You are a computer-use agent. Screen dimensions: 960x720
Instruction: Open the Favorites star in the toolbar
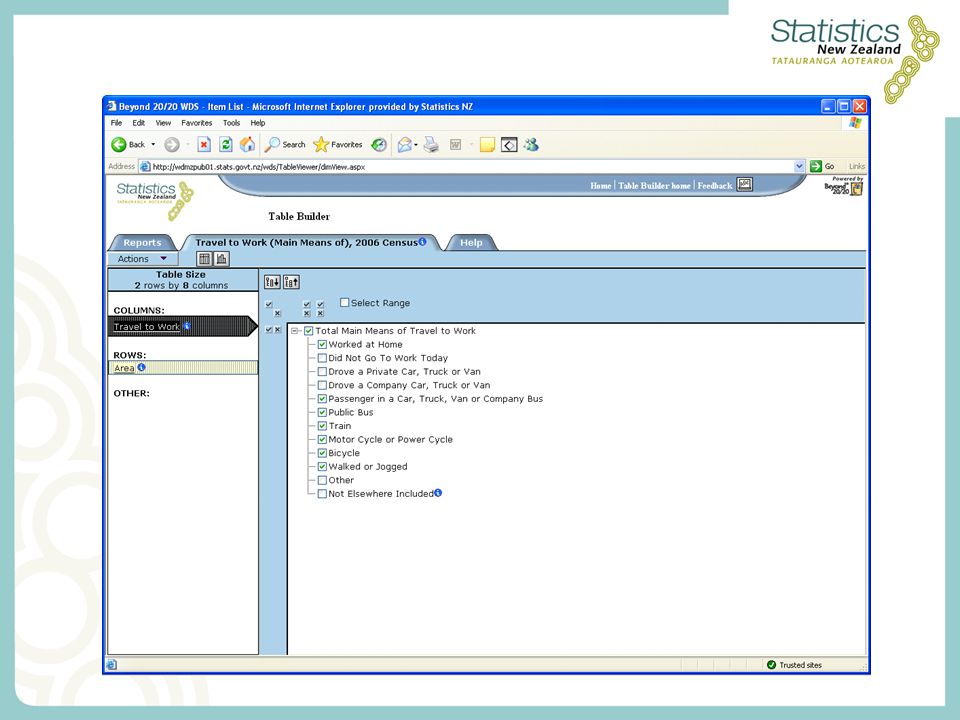point(321,144)
